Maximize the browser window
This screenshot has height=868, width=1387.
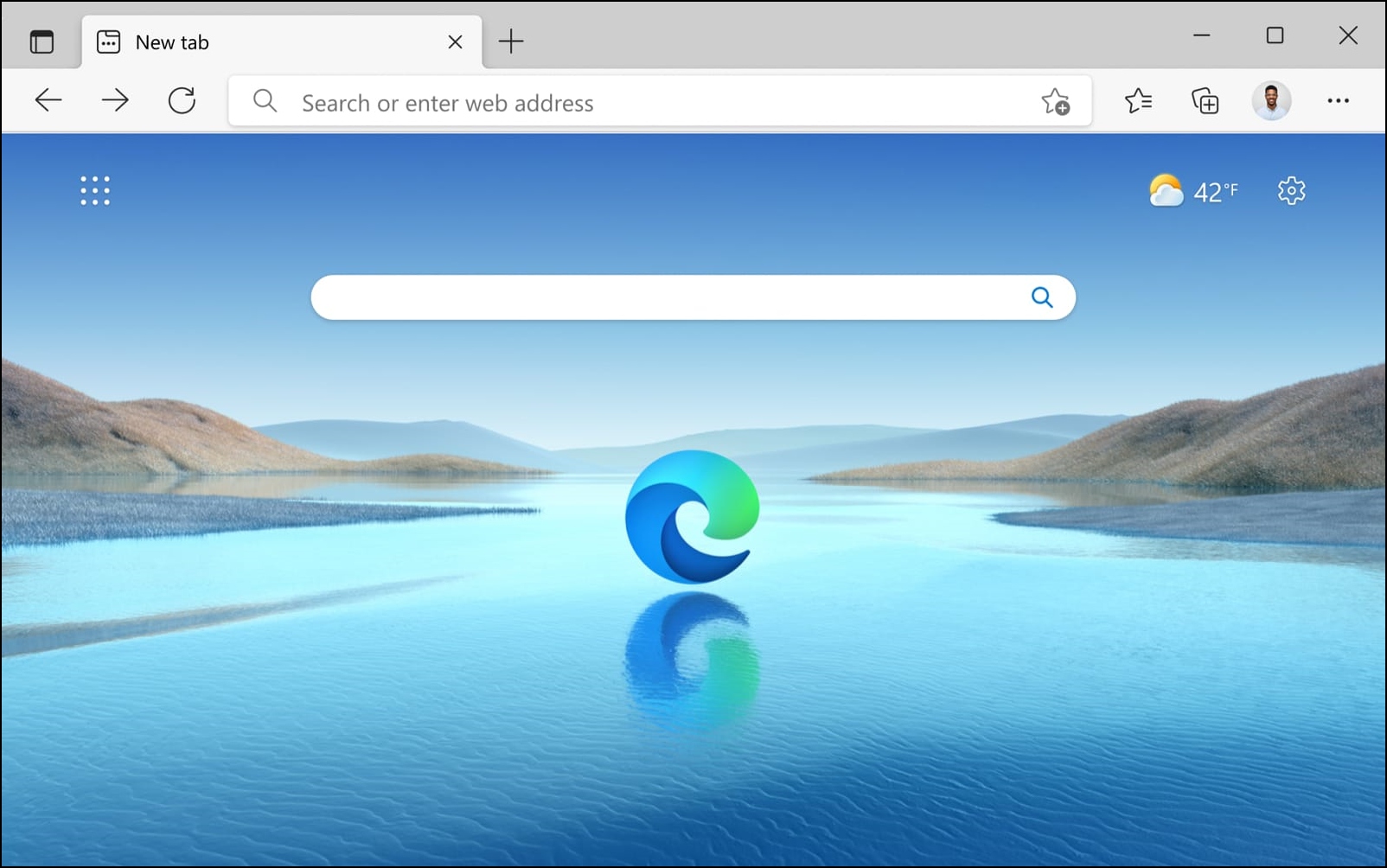pos(1275,35)
